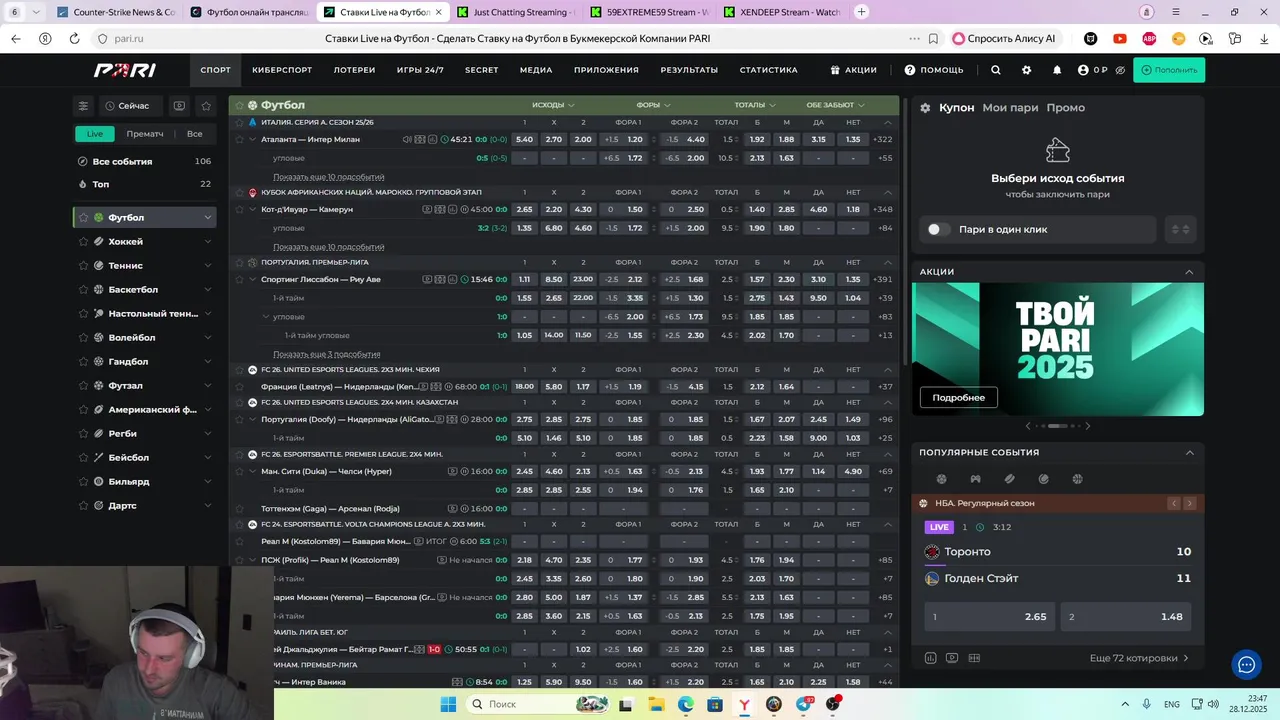Toggle Пари в один клик switch

(938, 229)
